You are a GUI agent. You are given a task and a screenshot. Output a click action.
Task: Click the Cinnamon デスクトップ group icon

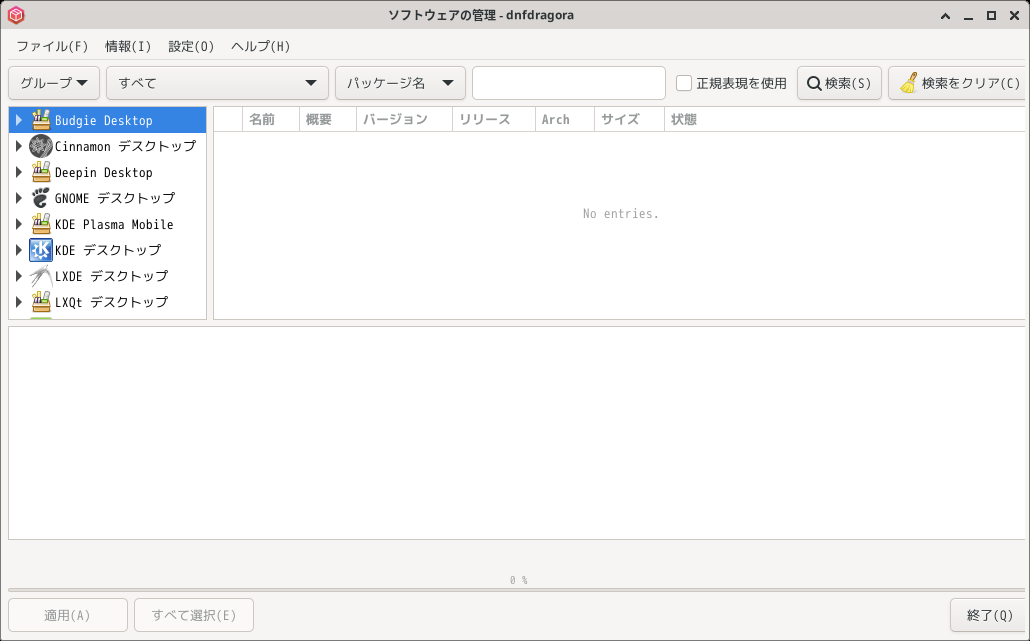[x=41, y=146]
